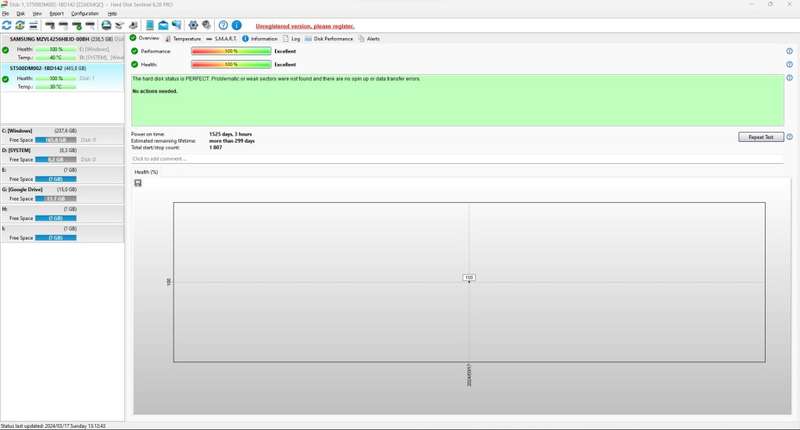Switch to the Disk Performance tab

pos(329,39)
